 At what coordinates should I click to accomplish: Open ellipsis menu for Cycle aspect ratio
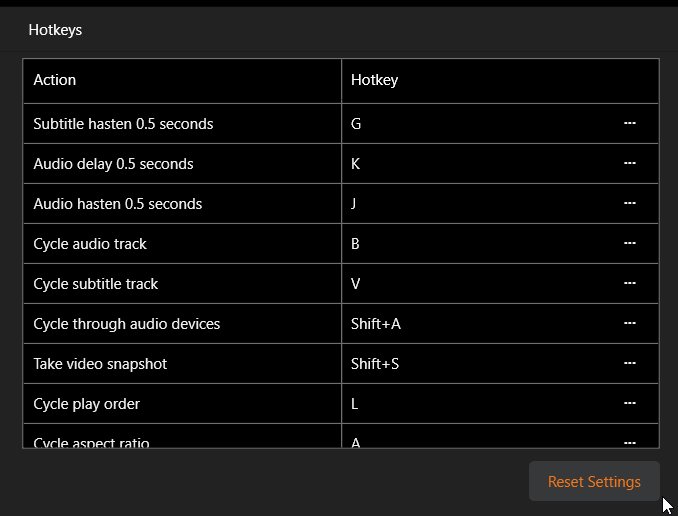630,441
